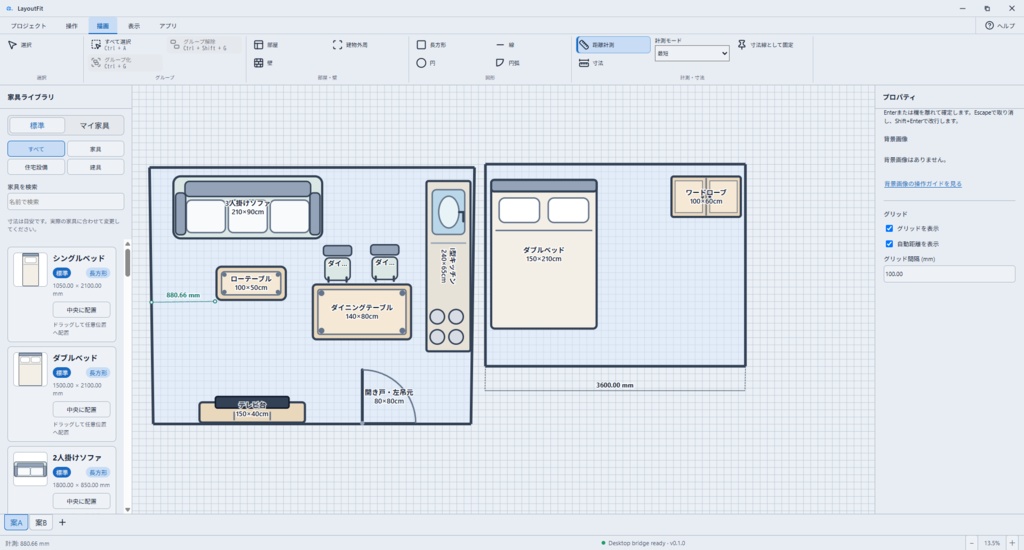Open the 計測モード dropdown
This screenshot has height=550, width=1024.
692,54
